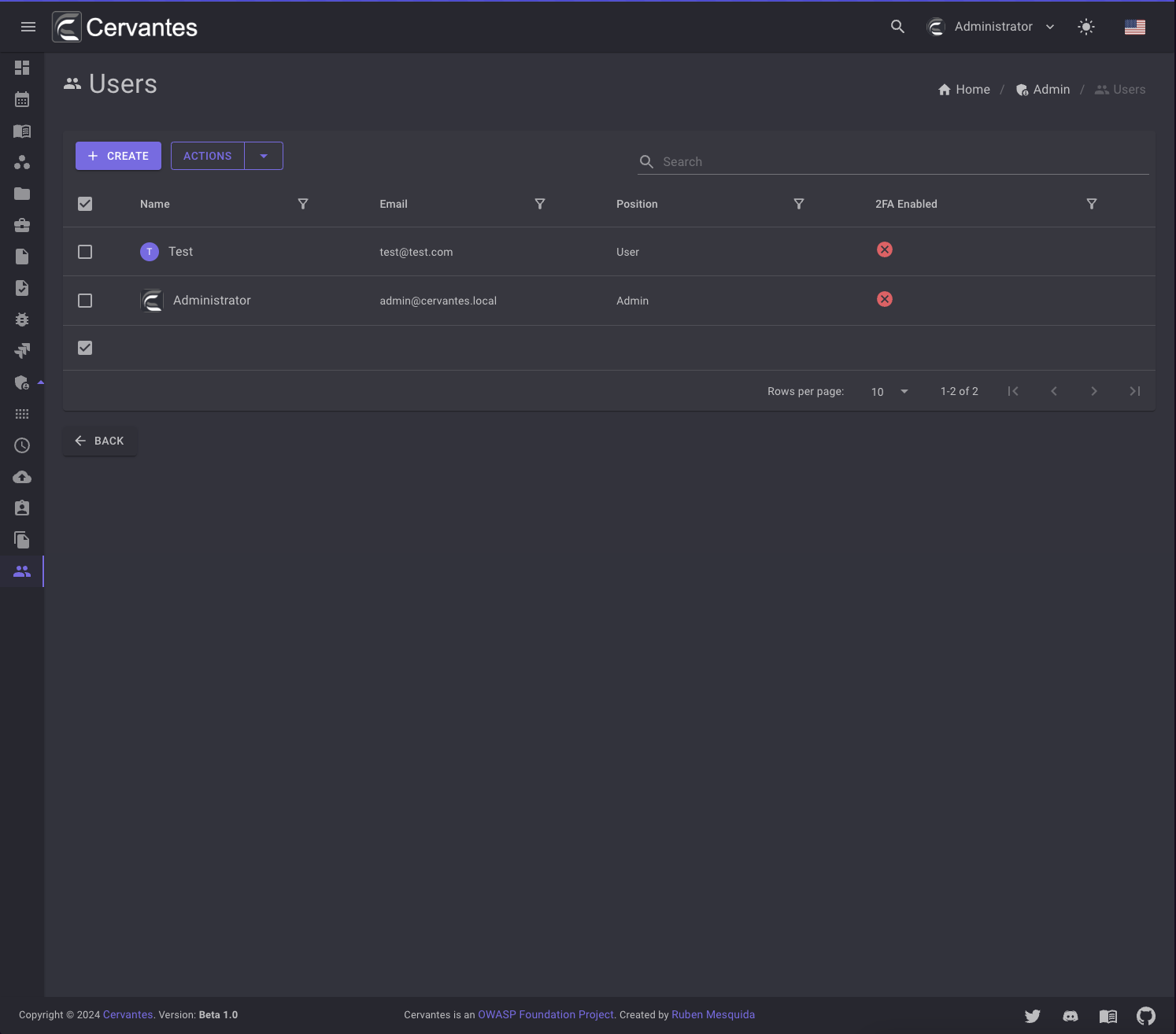Screen dimensions: 1176x1034
Task: Open the grid dots icon in sidebar
Action: (22, 414)
